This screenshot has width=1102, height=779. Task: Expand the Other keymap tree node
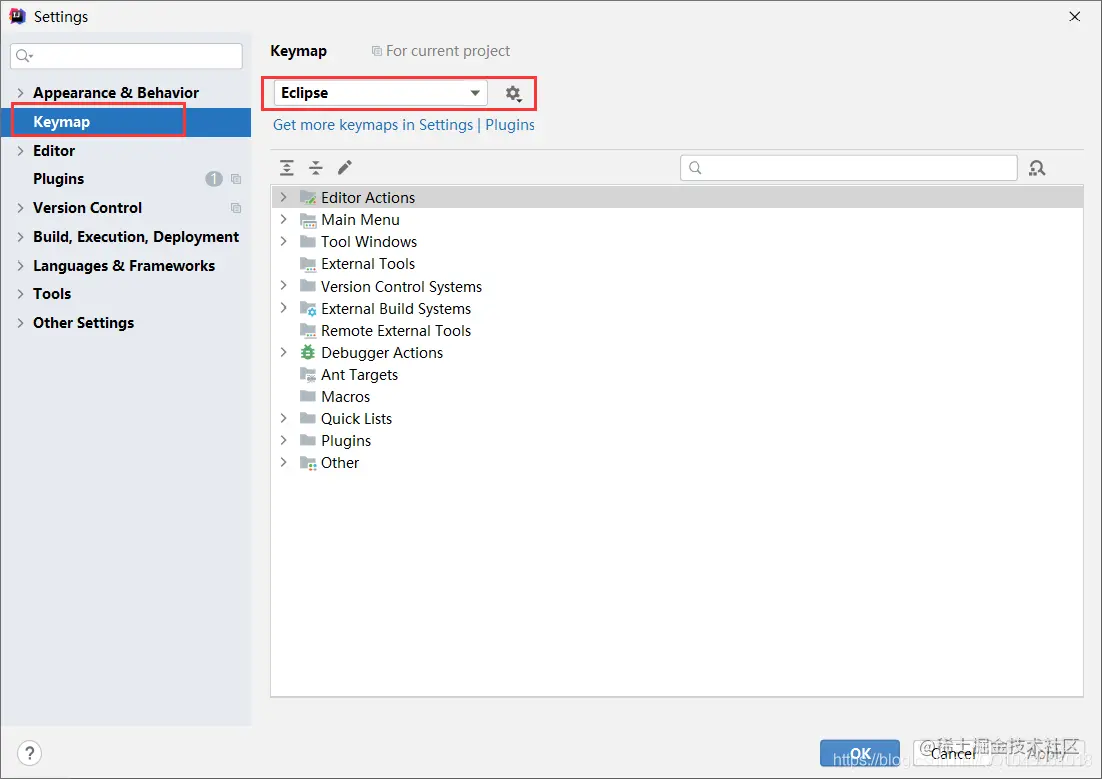click(x=283, y=463)
